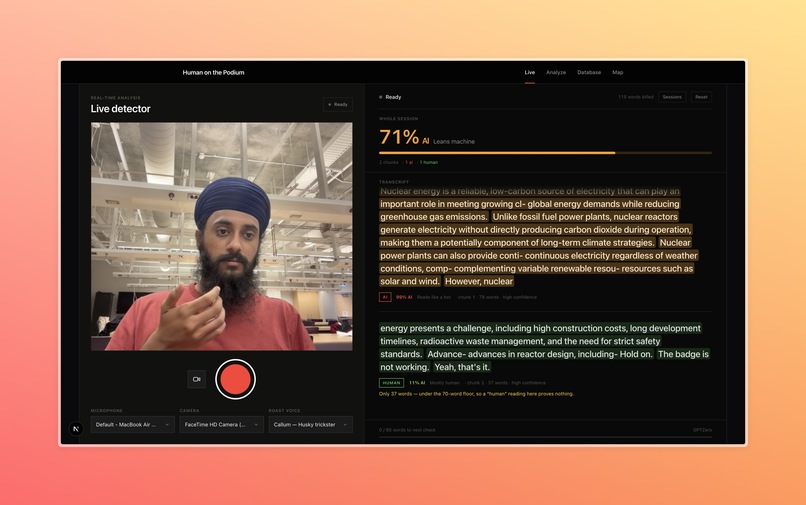Image resolution: width=806 pixels, height=505 pixels.
Task: Click the '0 / 80 words to next check' text
Action: coord(407,430)
